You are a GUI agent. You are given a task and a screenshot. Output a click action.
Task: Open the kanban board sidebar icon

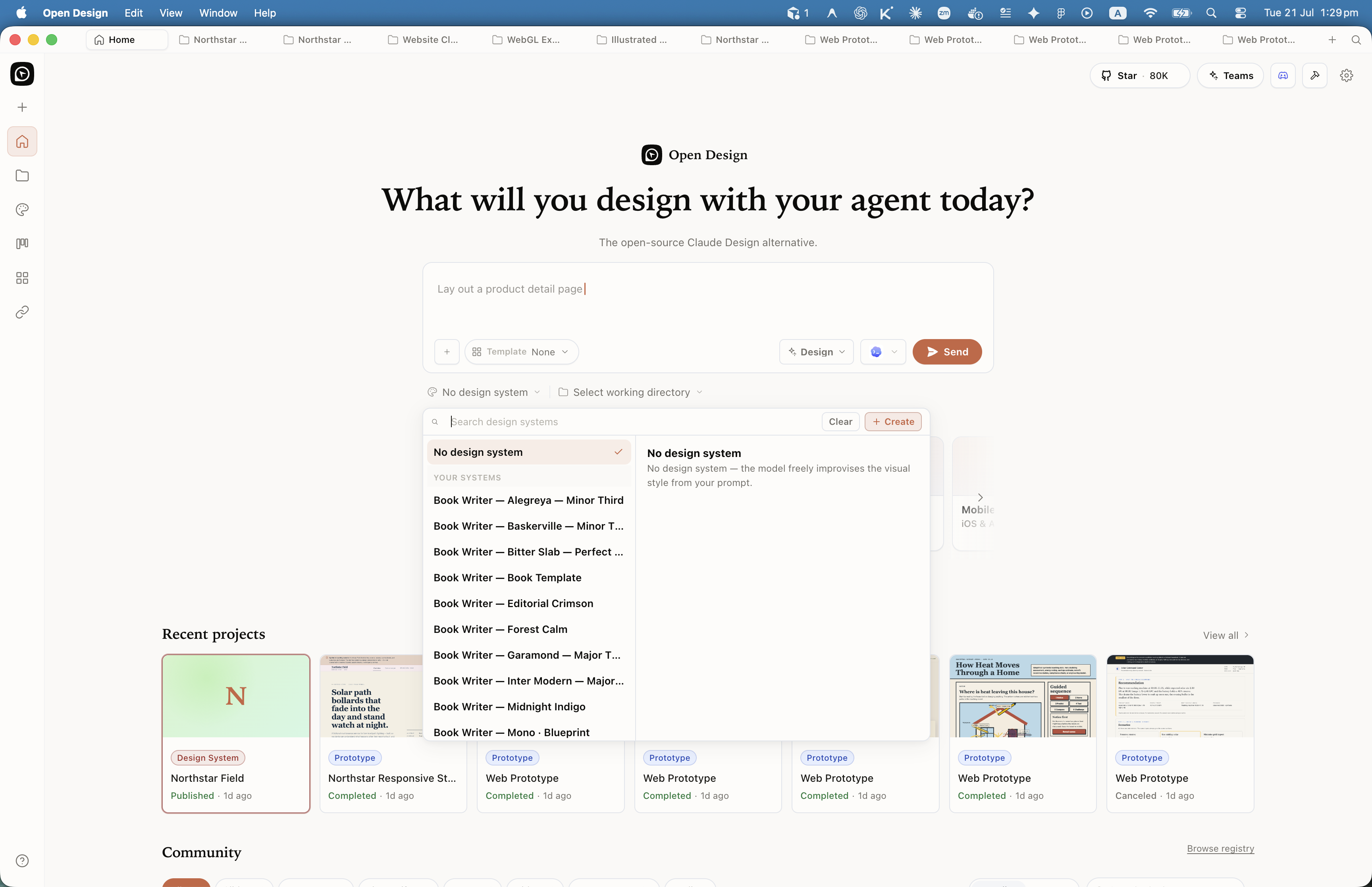[x=22, y=244]
